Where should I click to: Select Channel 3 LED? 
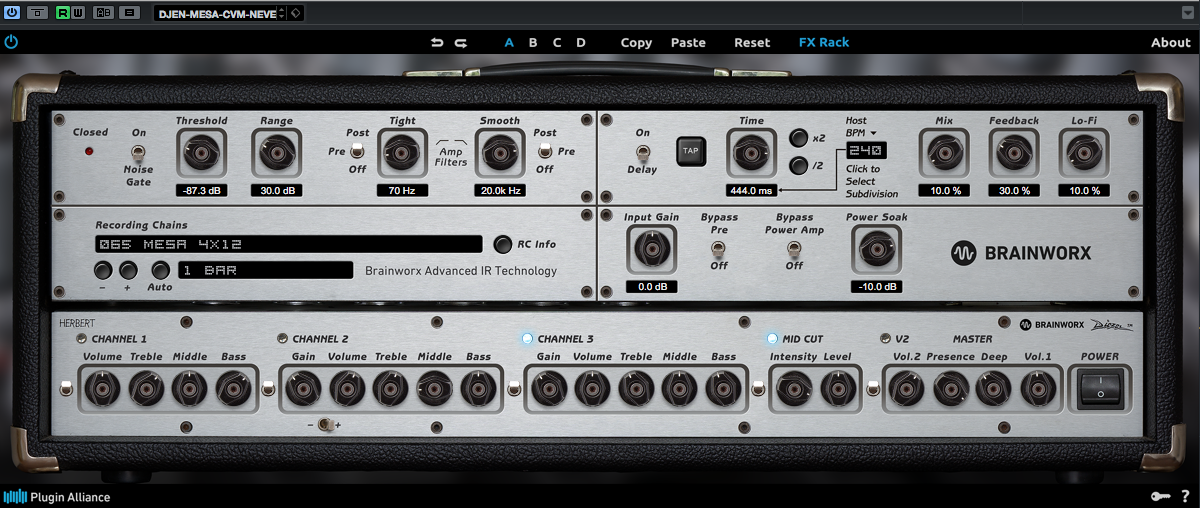527,339
